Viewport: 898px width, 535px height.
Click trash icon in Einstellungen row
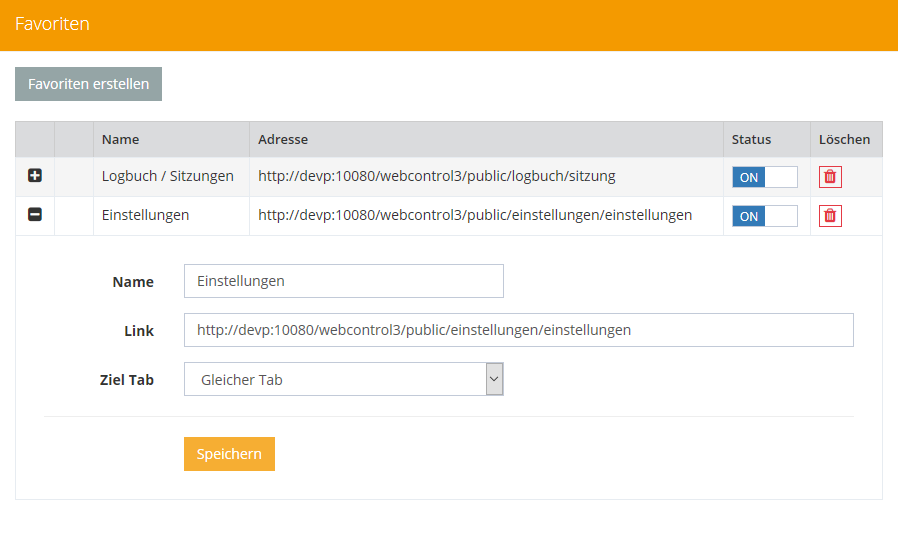[x=830, y=216]
